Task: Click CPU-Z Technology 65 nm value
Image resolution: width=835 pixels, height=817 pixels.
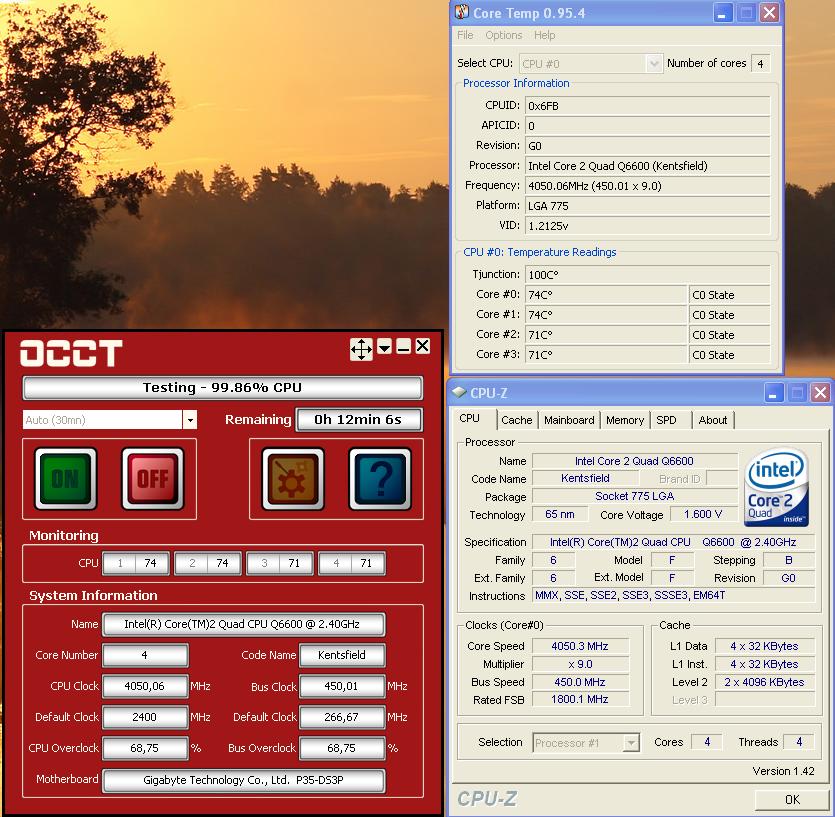Action: [x=560, y=514]
